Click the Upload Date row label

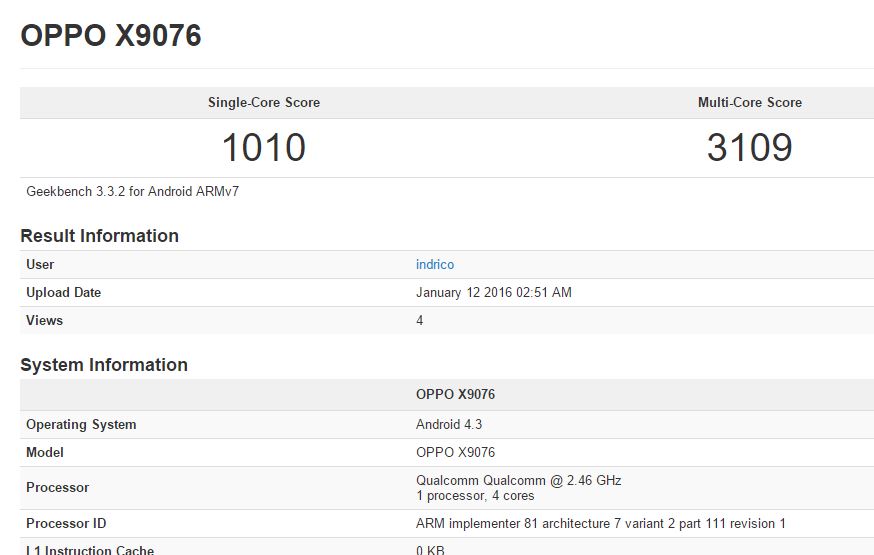(64, 293)
